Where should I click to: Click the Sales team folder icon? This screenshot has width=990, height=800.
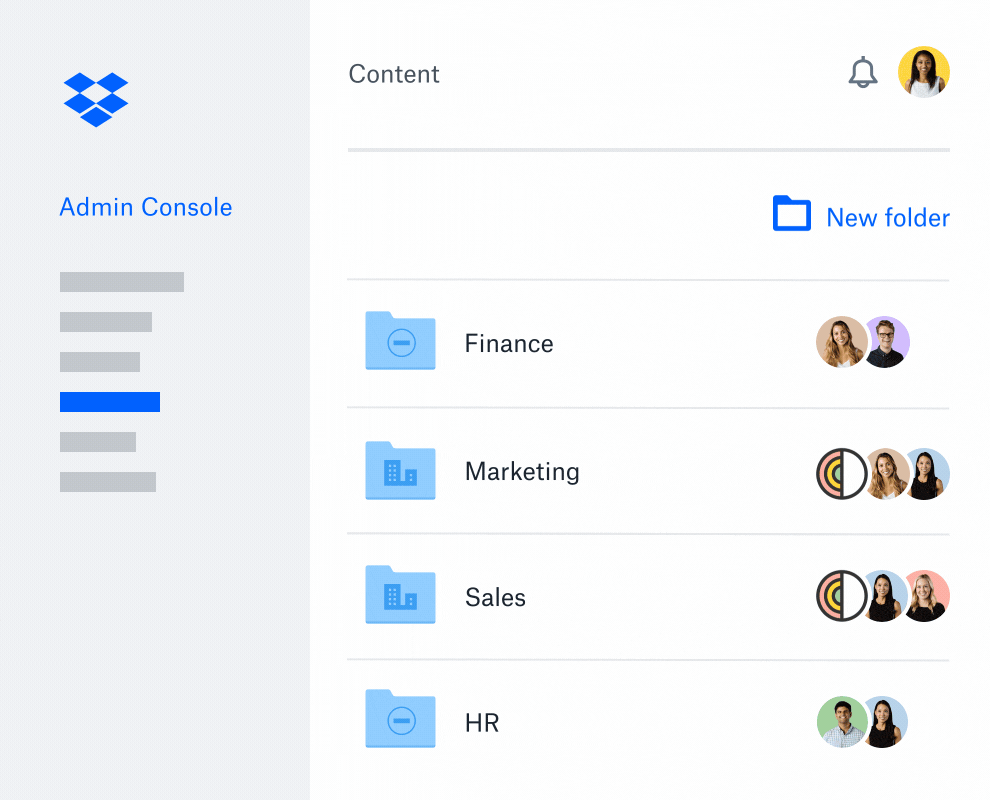[x=400, y=595]
